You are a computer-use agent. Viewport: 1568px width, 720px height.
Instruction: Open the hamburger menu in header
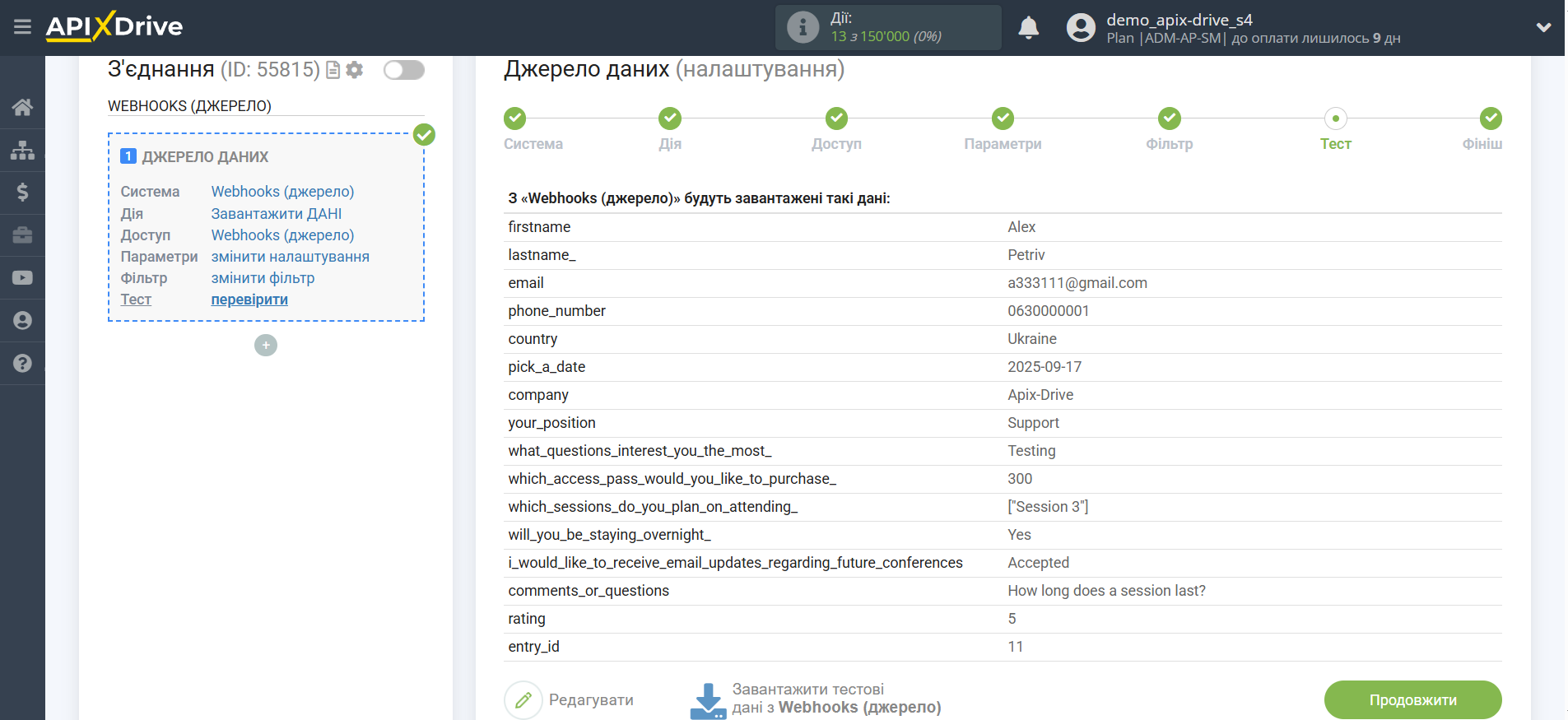pyautogui.click(x=22, y=27)
